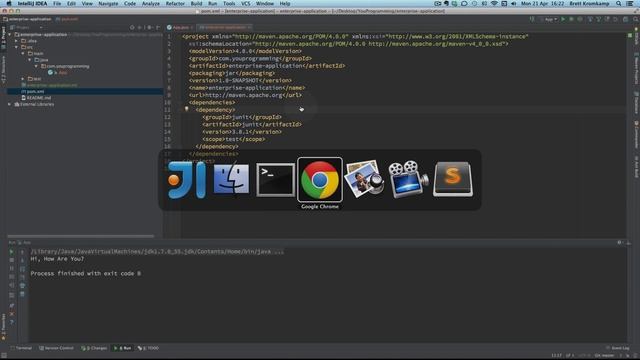Choose the film camera recorder app icon
The image size is (640, 360).
click(x=408, y=180)
